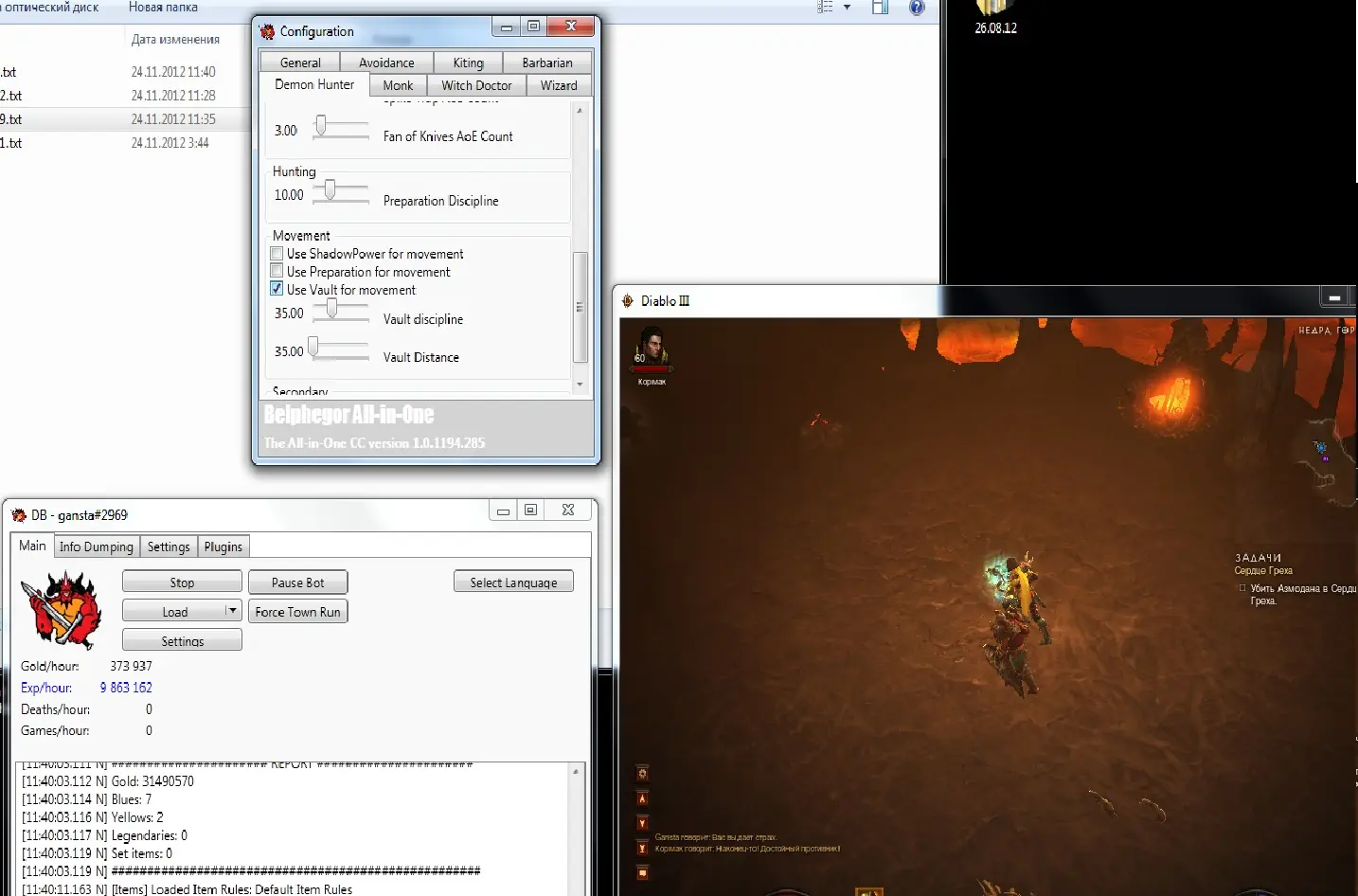Switch to the Barbarian tab
Screen dimensions: 1358x896
[x=547, y=63]
